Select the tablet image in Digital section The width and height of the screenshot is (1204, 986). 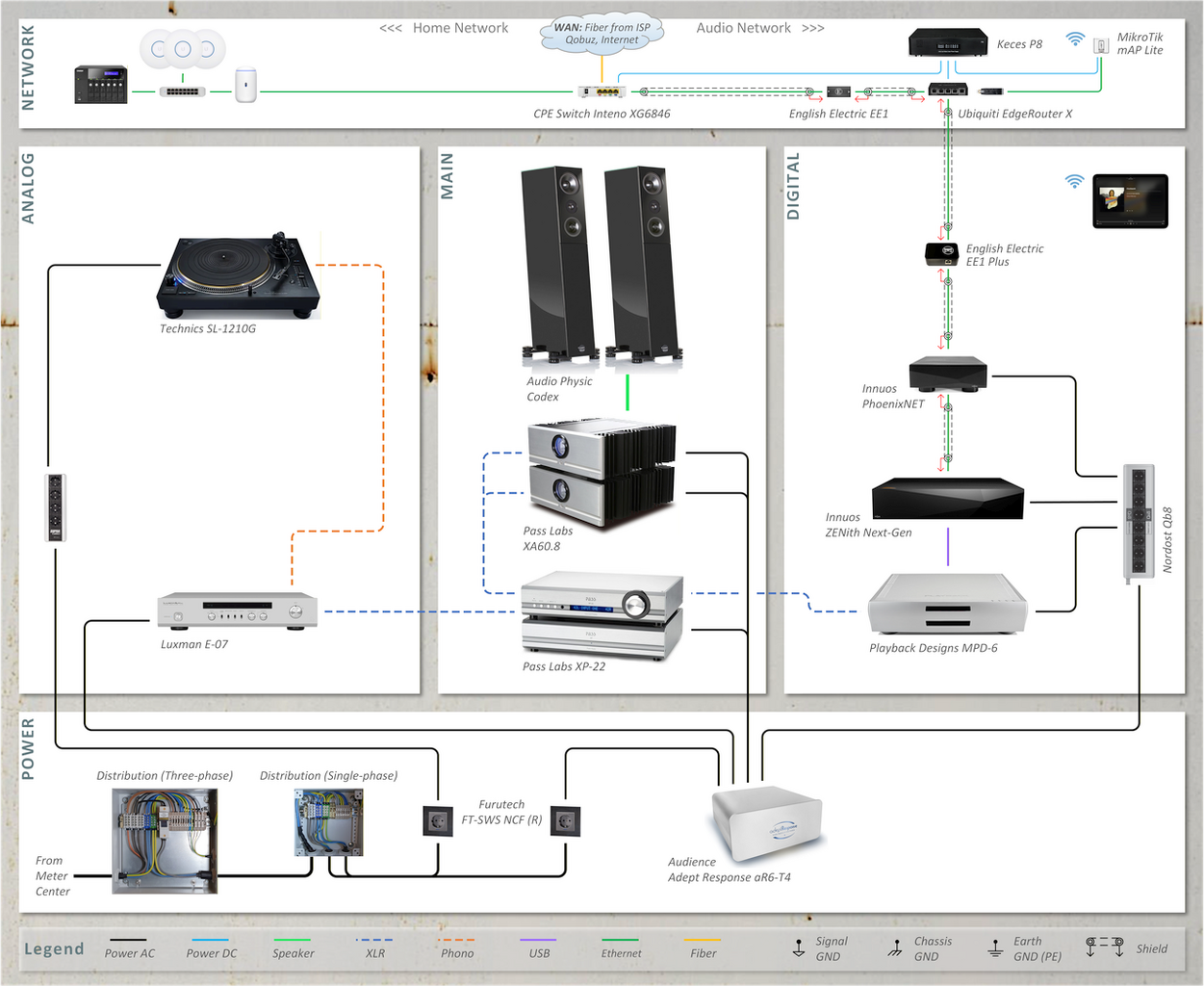click(1130, 200)
